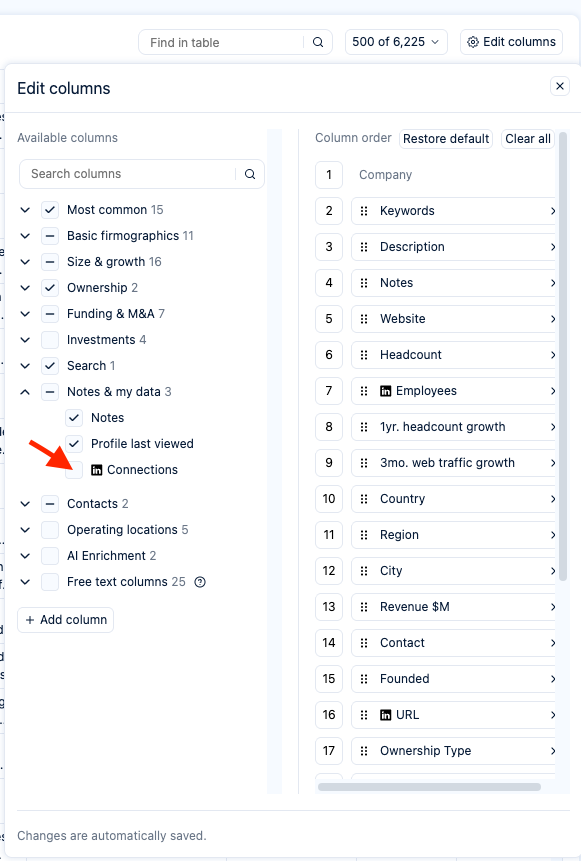Viewport: 581px width, 861px height.
Task: Open the 500 of 6,225 dropdown
Action: (x=396, y=42)
